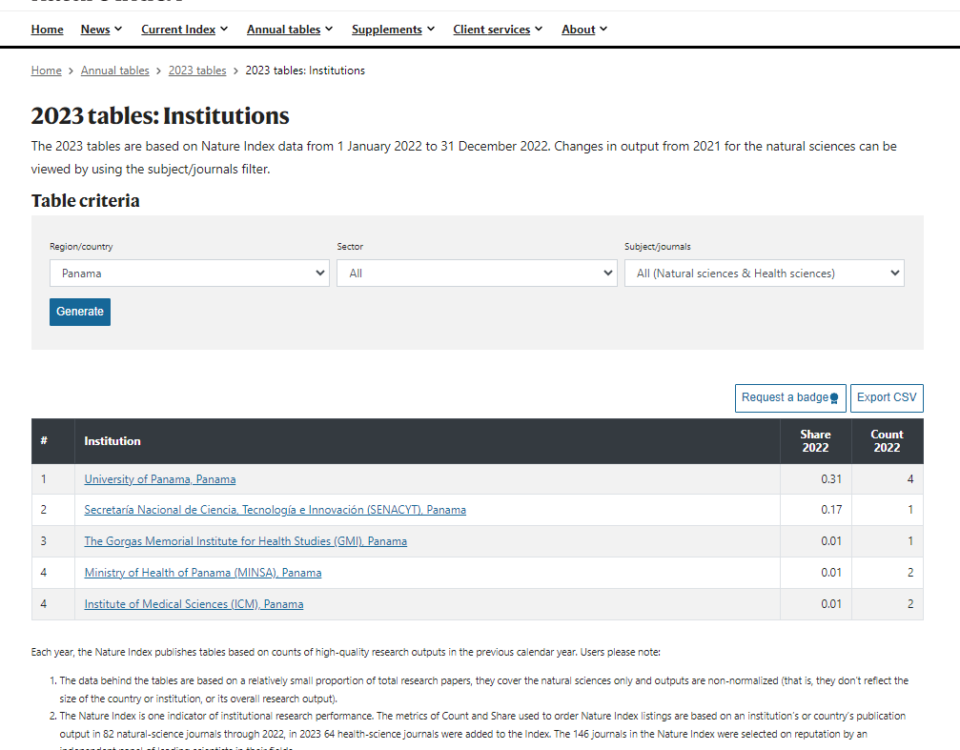Expand the Region/country dropdown showing Panama
This screenshot has height=750, width=960.
(x=189, y=273)
